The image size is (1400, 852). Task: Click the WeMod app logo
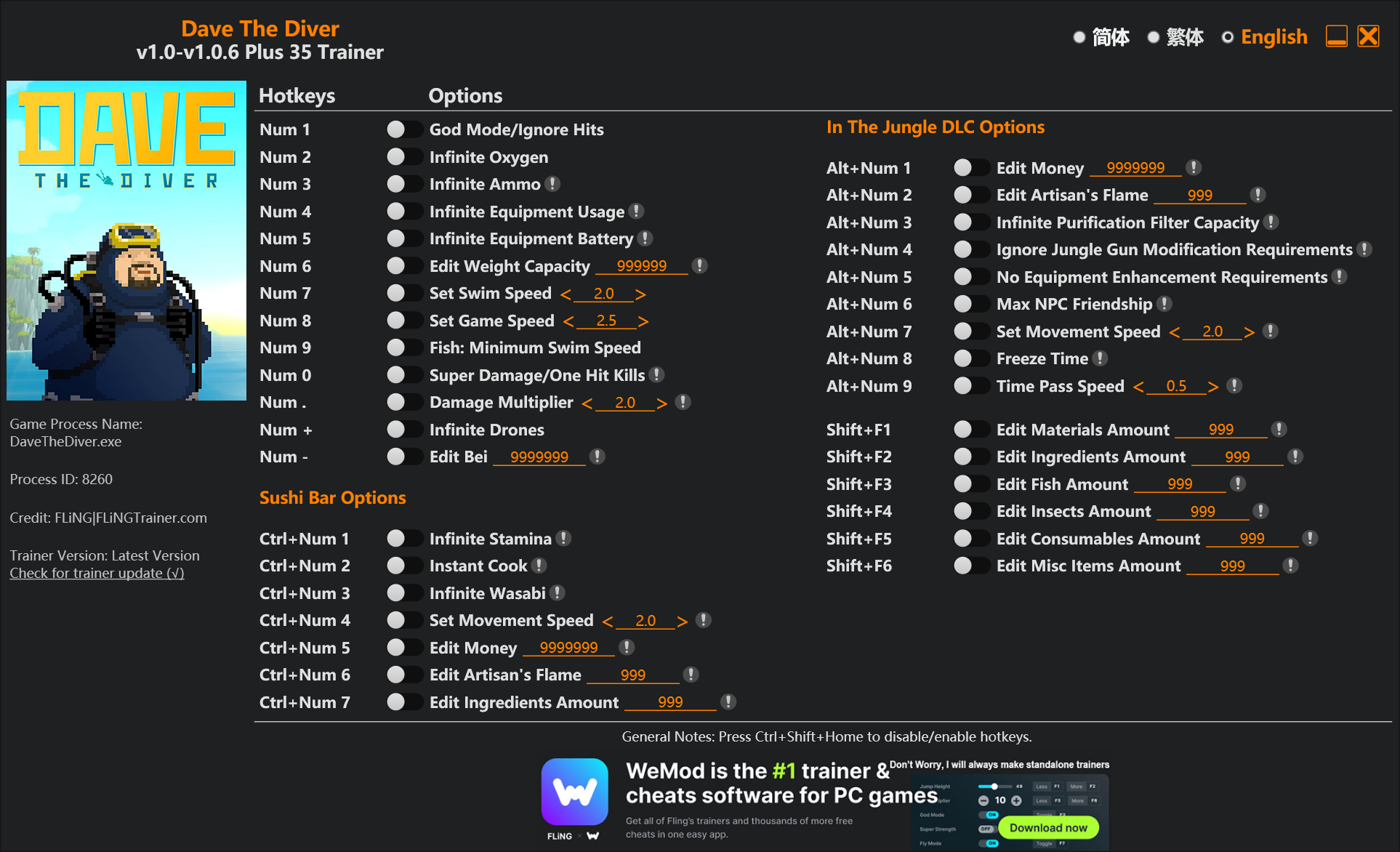pos(574,792)
